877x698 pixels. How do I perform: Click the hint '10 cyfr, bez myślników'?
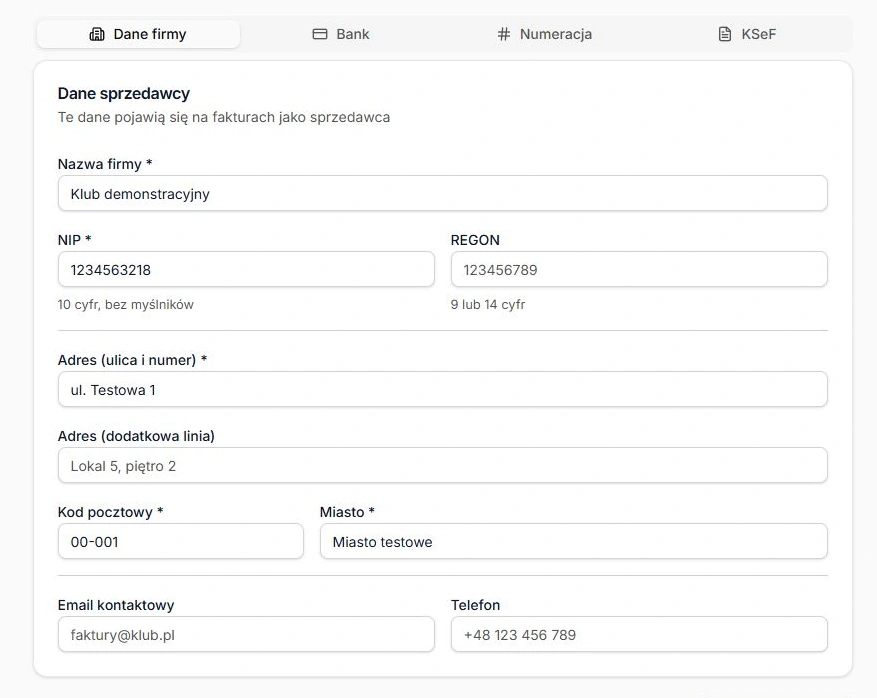pyautogui.click(x=125, y=305)
